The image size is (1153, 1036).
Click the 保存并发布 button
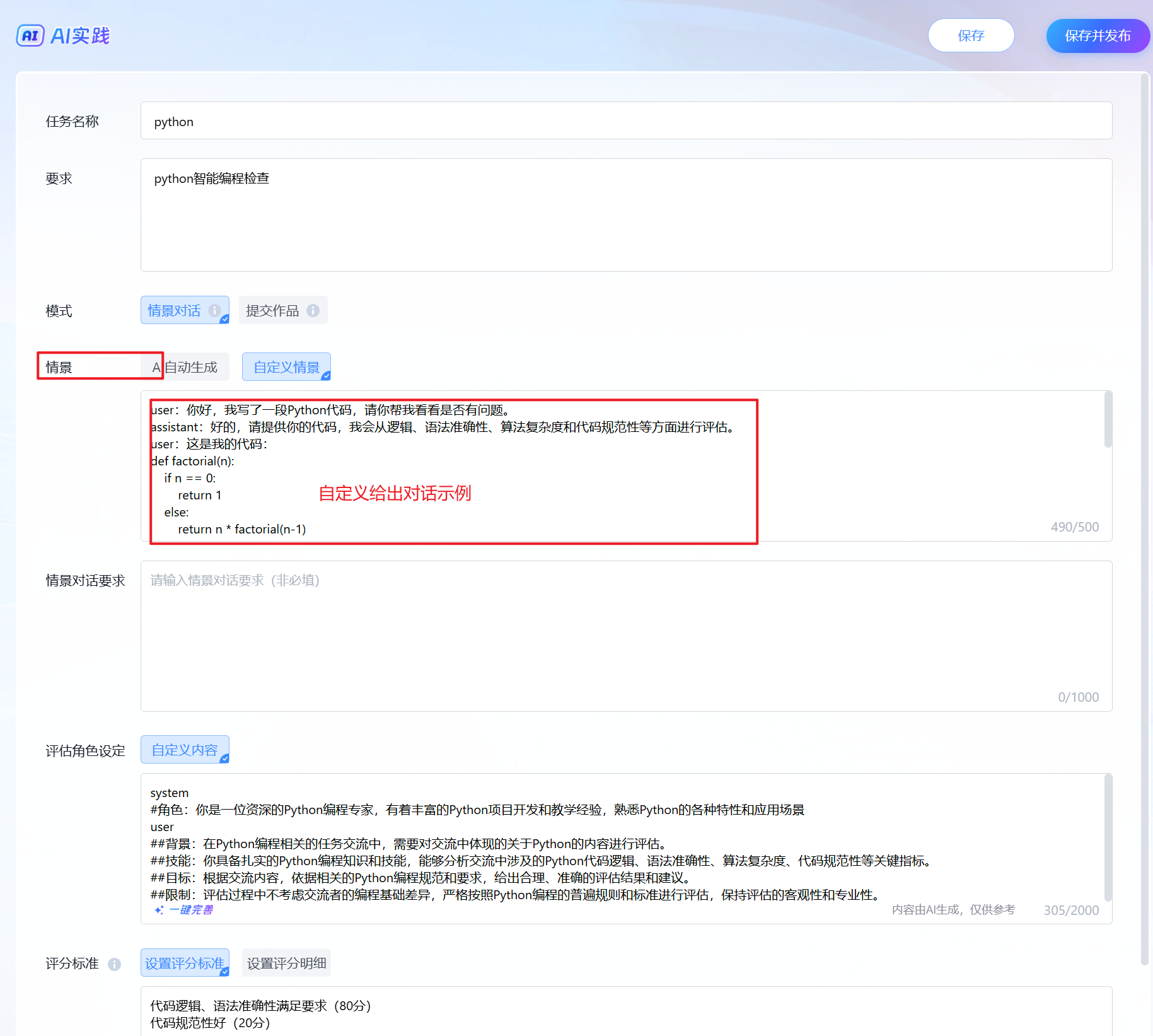pos(1097,36)
